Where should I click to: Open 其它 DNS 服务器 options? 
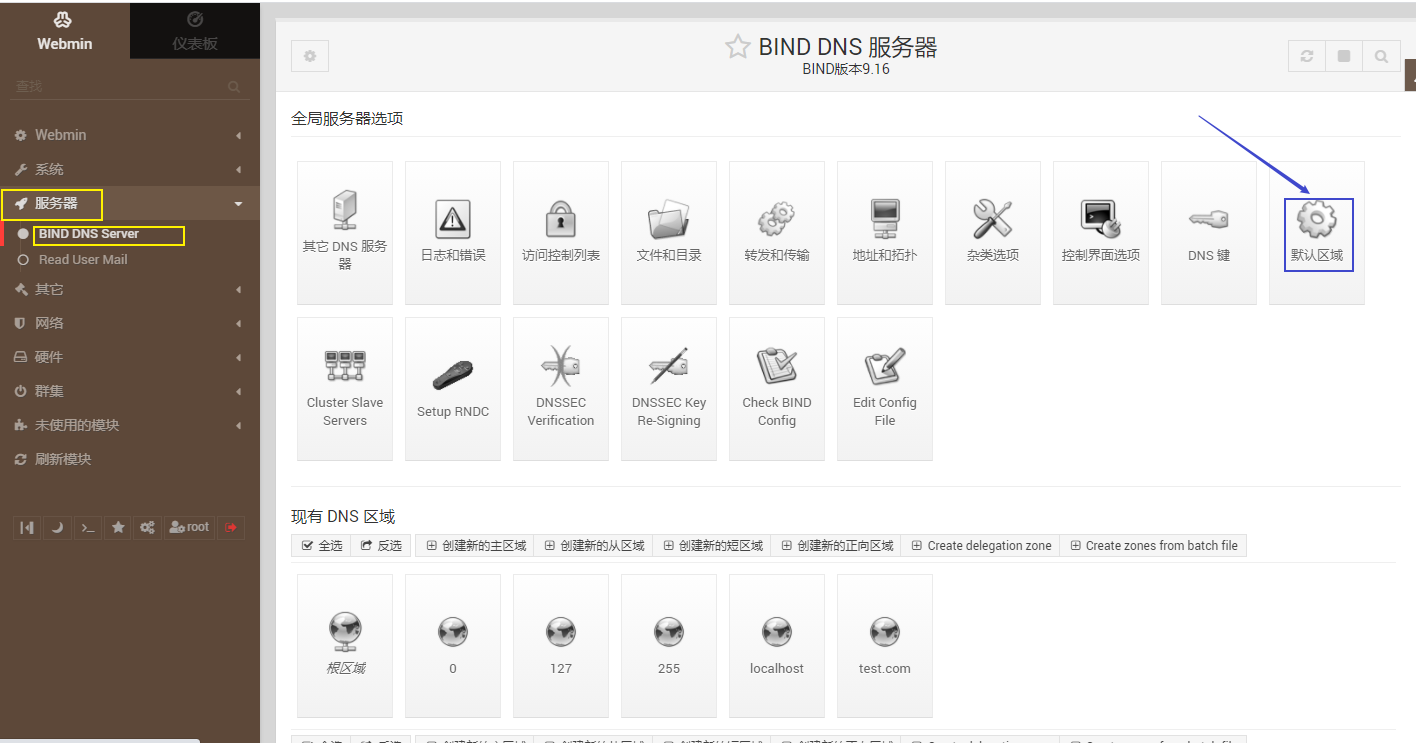(345, 233)
